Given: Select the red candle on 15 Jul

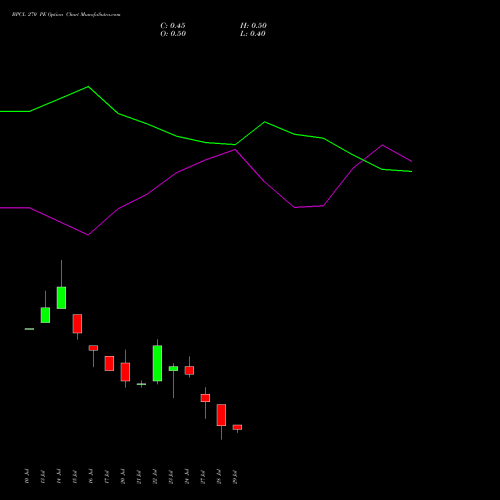Looking at the screenshot, I should point(77,324).
